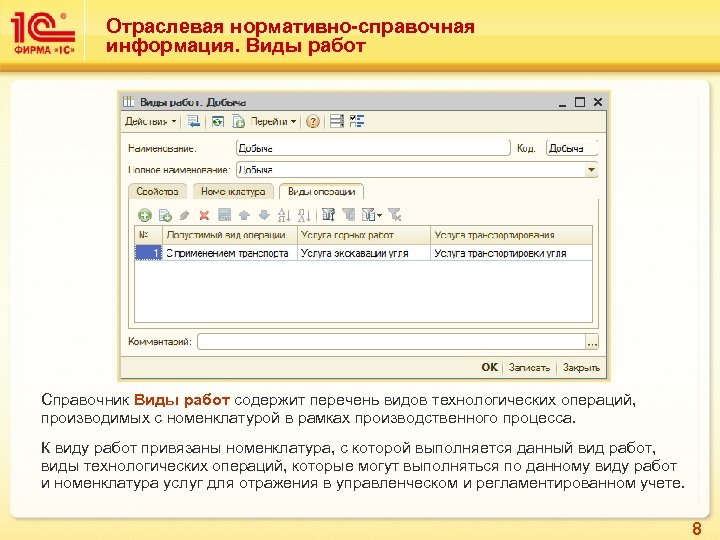Switch to the Свойства tab

pos(157,191)
